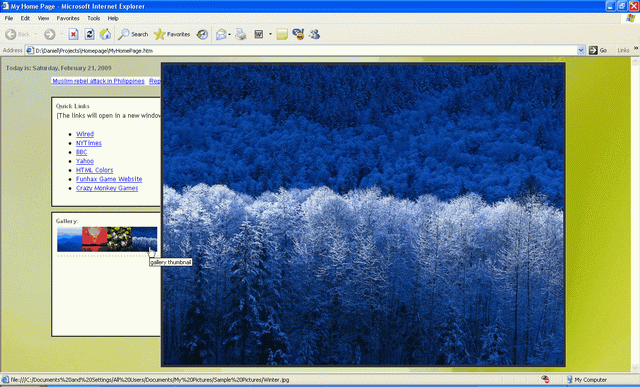Viewport: 640px width, 387px height.
Task: Refresh the page with the Refresh icon
Action: pyautogui.click(x=89, y=34)
